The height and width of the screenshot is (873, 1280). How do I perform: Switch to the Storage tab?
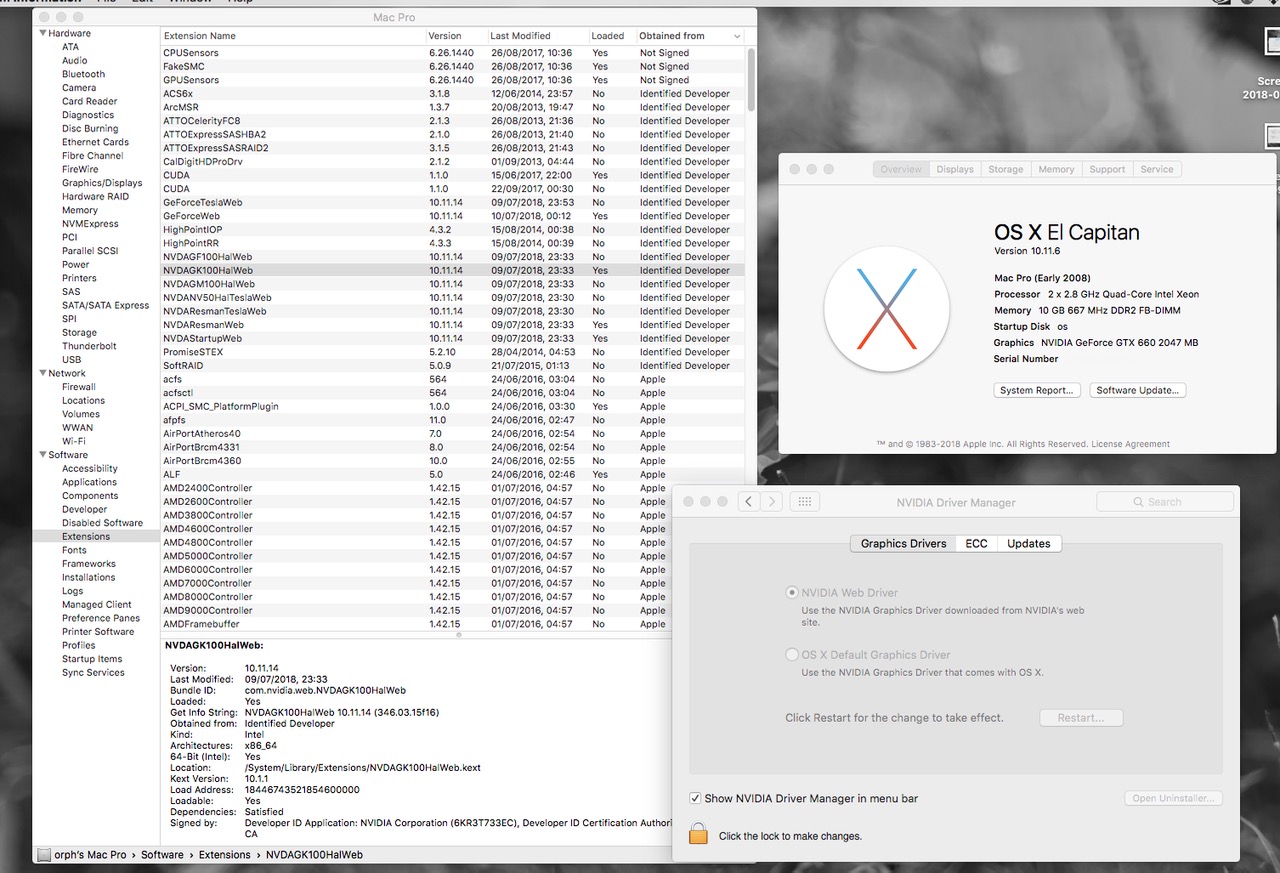(1005, 169)
